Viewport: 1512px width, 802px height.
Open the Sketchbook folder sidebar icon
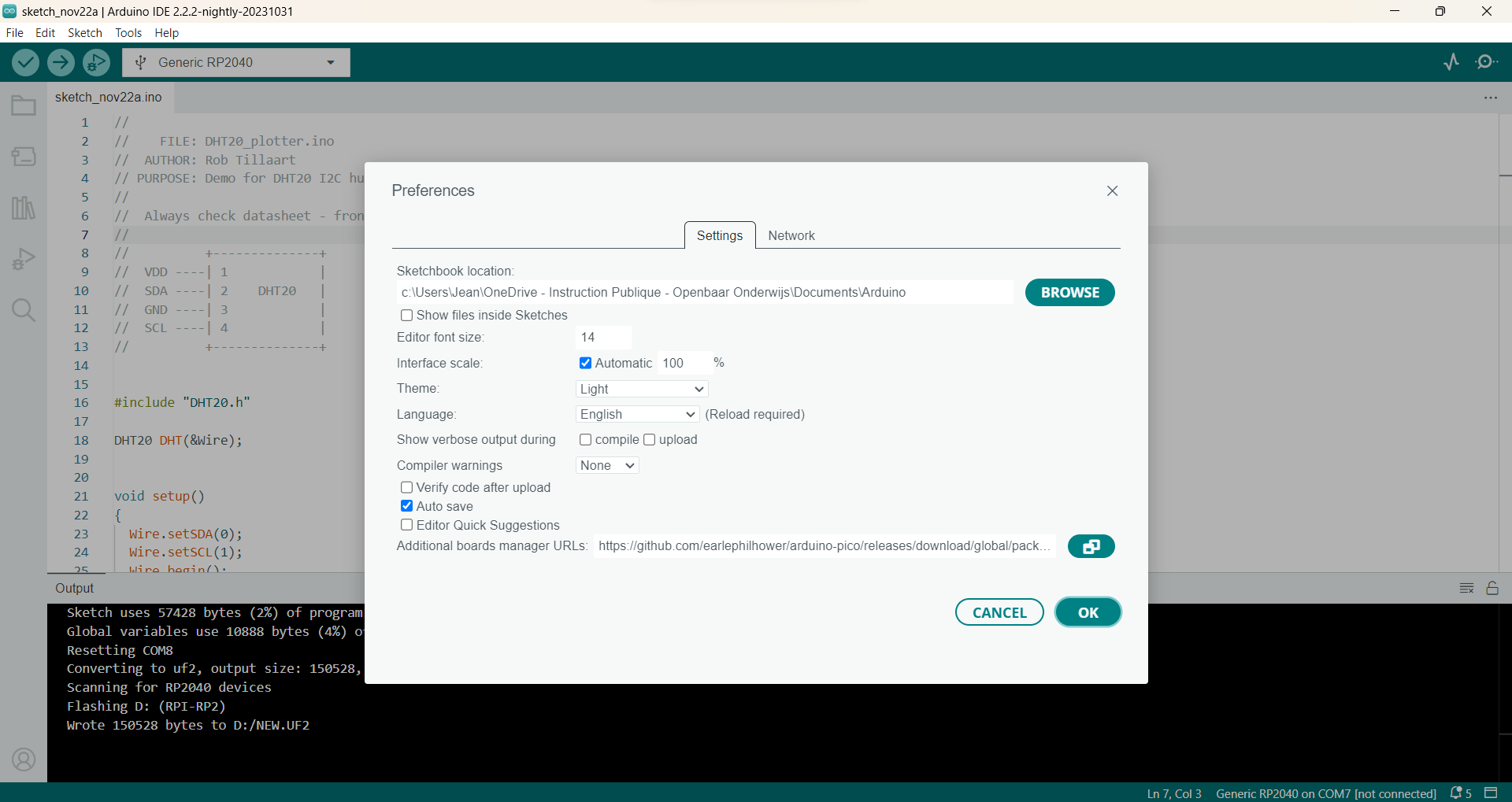(x=24, y=105)
